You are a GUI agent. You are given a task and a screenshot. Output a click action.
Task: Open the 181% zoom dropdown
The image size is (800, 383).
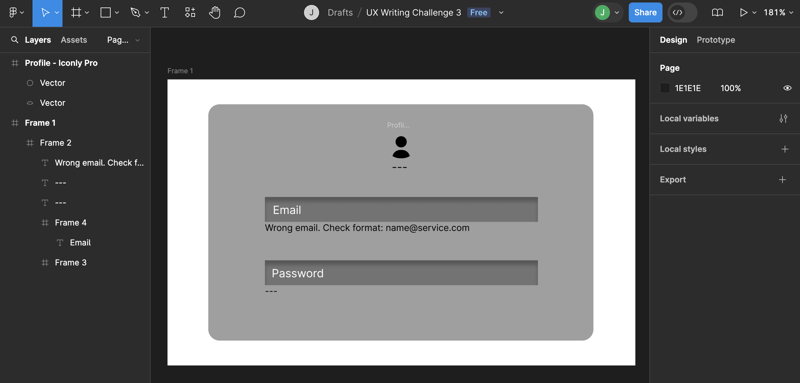(778, 13)
